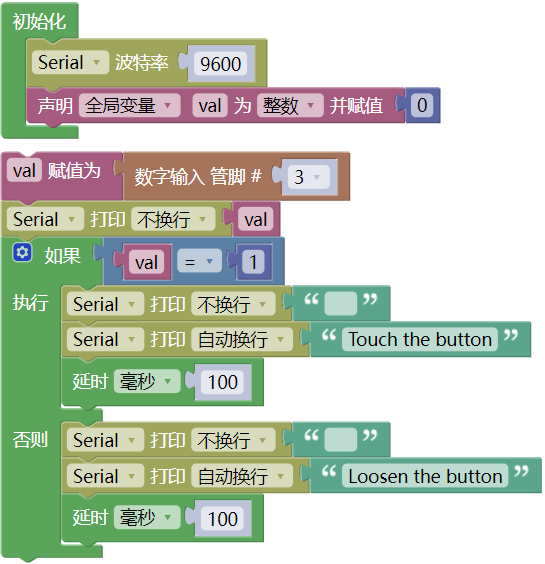Click the val field in the 赋值为 block

coord(24,170)
